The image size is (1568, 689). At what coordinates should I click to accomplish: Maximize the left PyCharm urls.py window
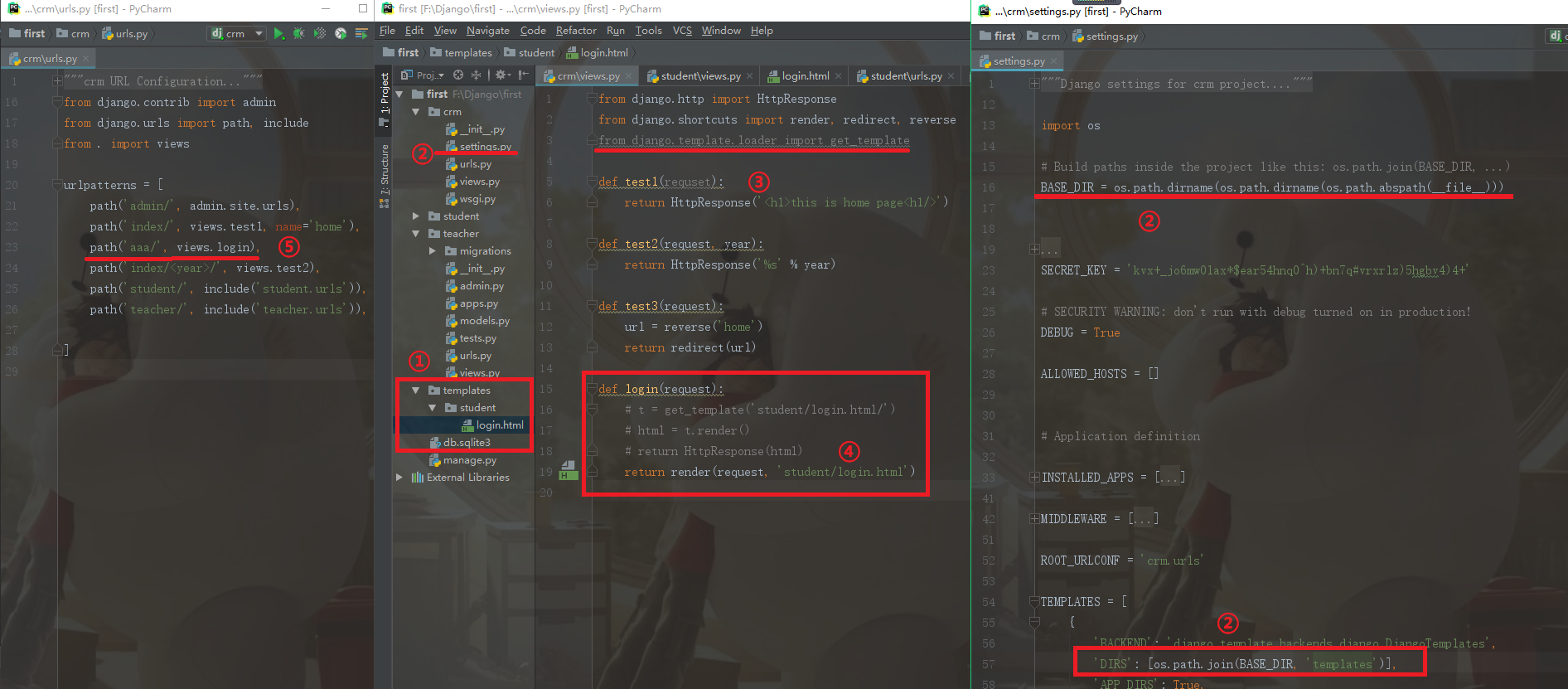pyautogui.click(x=363, y=9)
